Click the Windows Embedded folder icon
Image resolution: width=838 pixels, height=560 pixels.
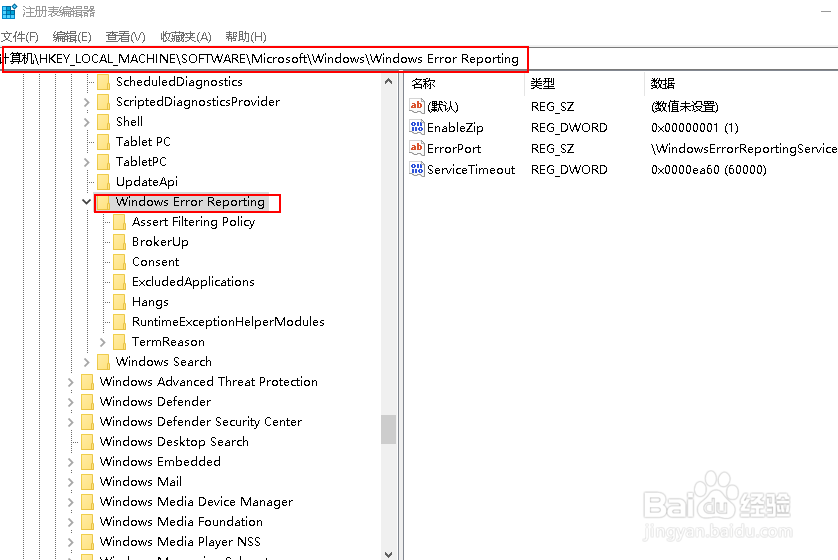tap(87, 462)
